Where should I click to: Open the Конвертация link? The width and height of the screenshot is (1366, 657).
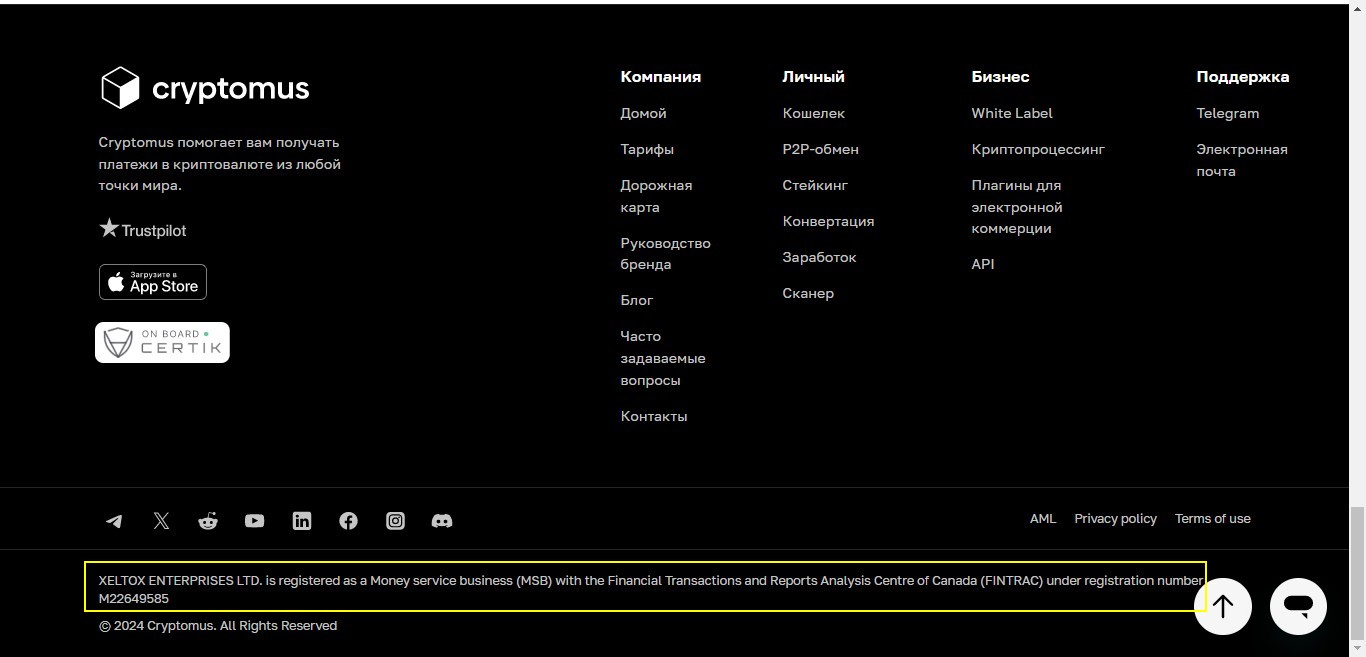pyautogui.click(x=828, y=221)
